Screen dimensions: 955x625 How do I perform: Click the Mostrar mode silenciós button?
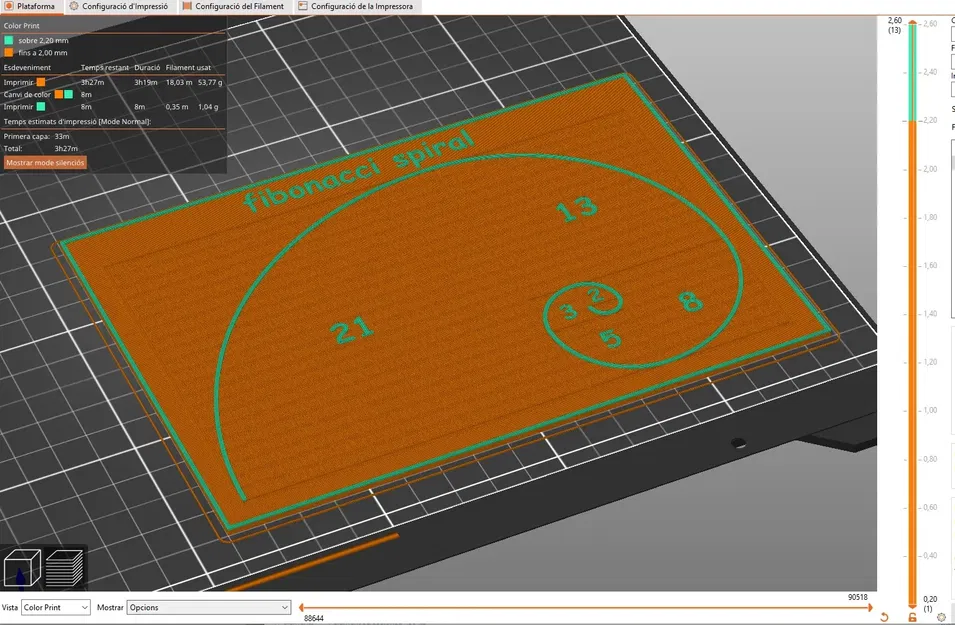(x=45, y=163)
